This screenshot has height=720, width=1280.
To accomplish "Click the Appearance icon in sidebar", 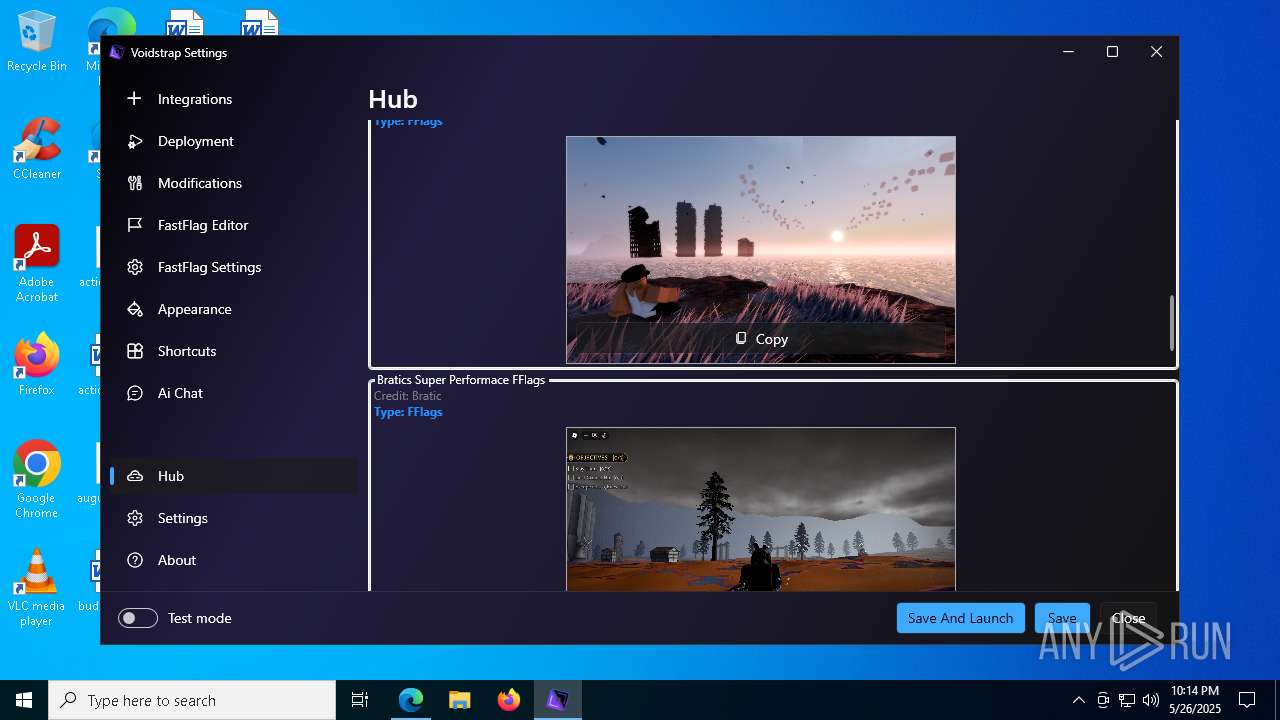I will [135, 309].
